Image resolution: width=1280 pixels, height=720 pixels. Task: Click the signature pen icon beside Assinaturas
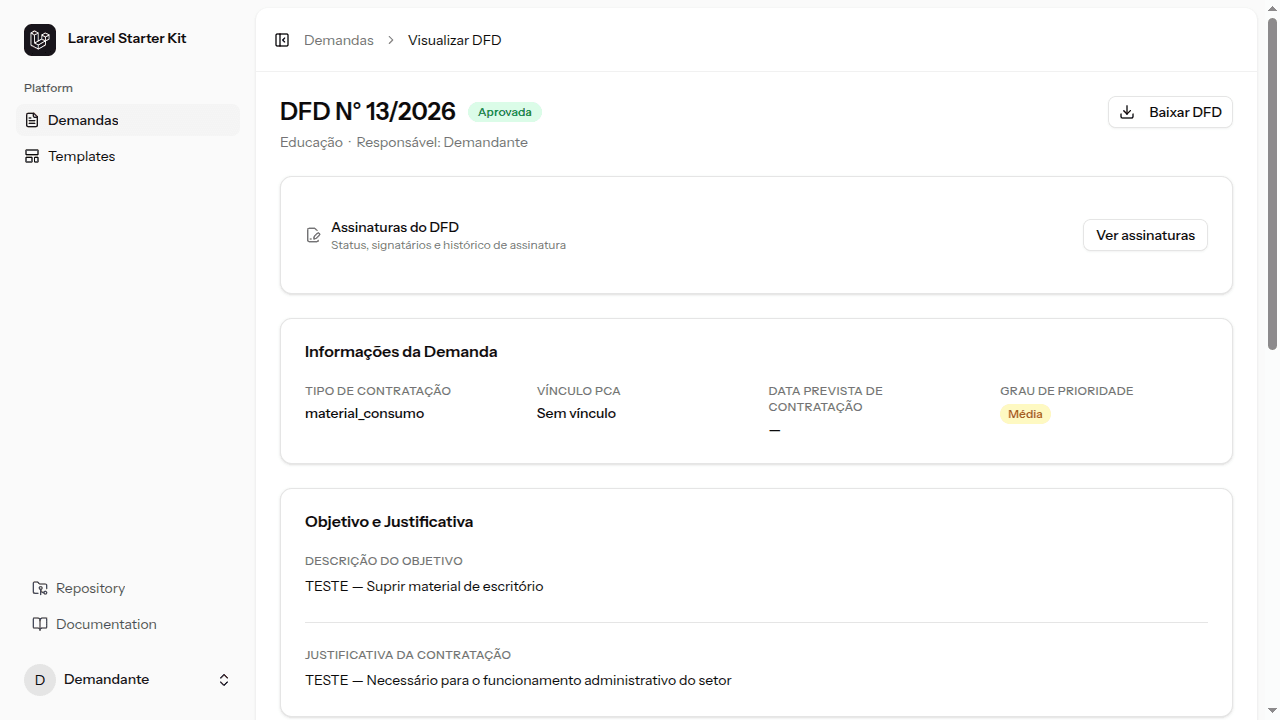(x=313, y=236)
